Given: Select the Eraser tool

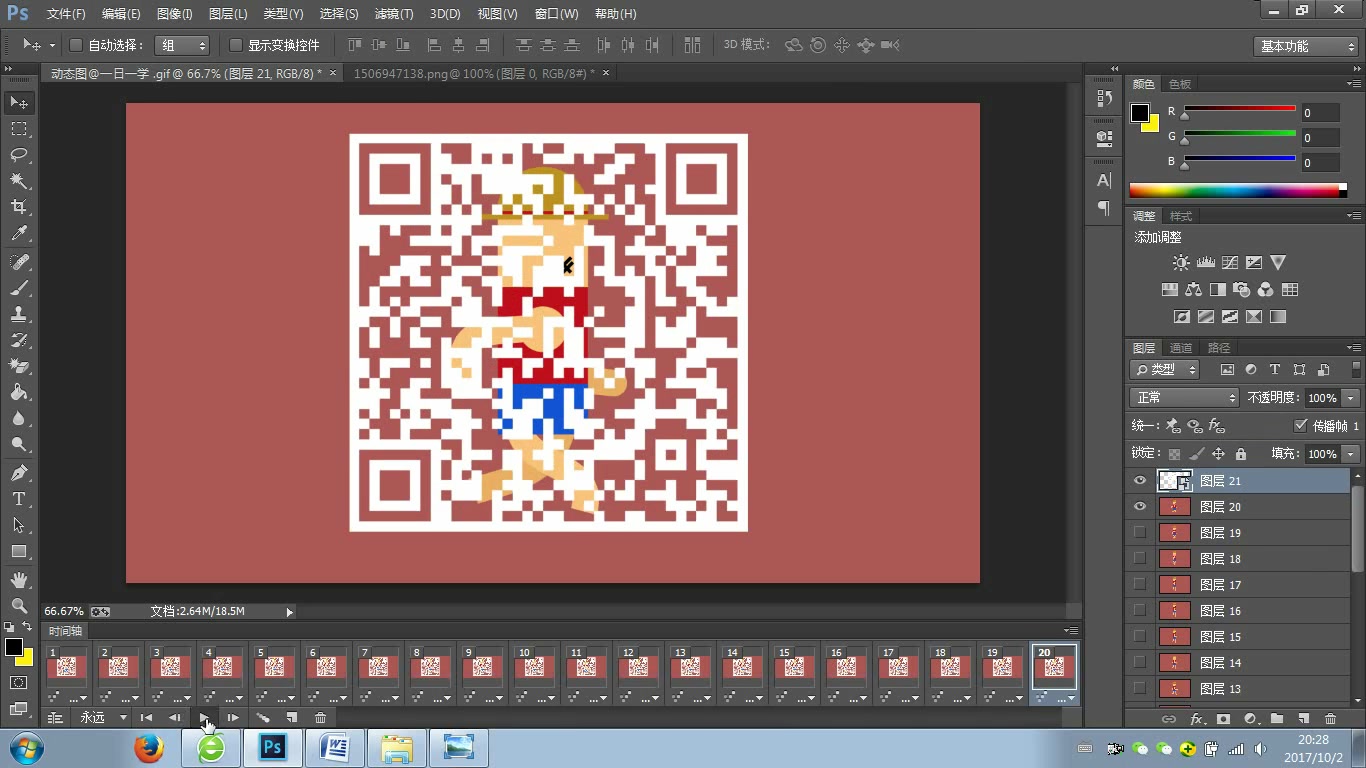Looking at the screenshot, I should coord(19,366).
